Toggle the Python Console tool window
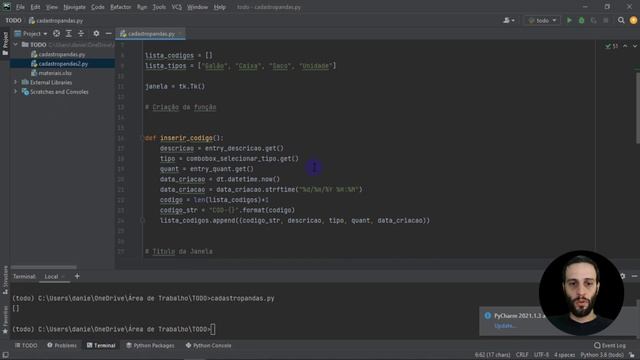The height and width of the screenshot is (360, 640). (x=209, y=345)
